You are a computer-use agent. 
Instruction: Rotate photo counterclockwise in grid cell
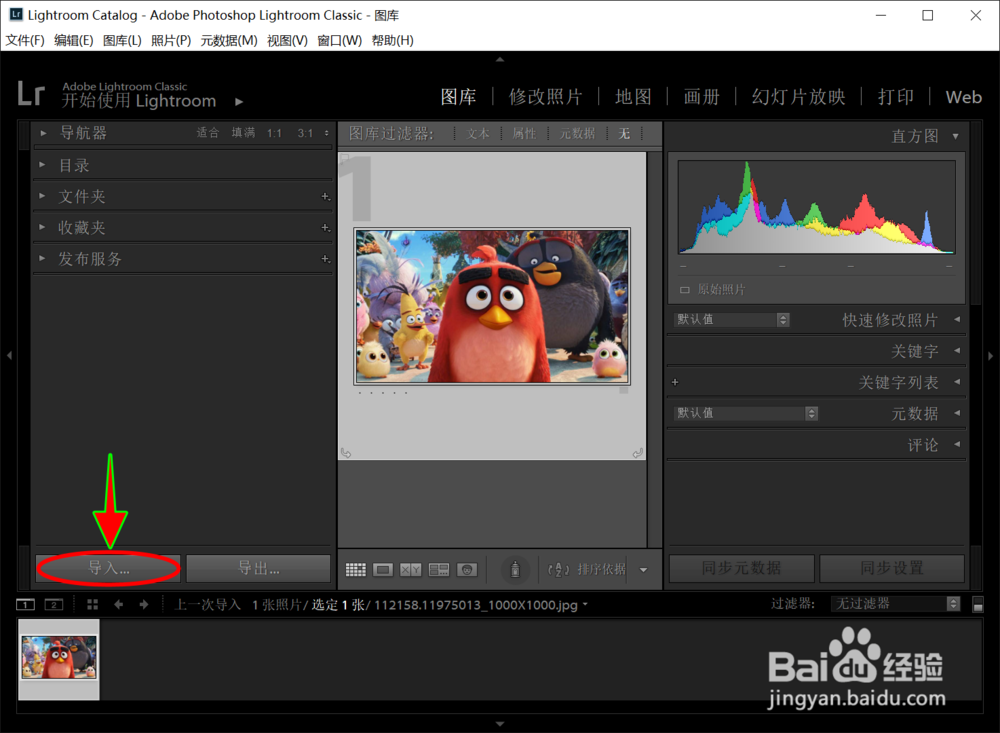tap(346, 453)
